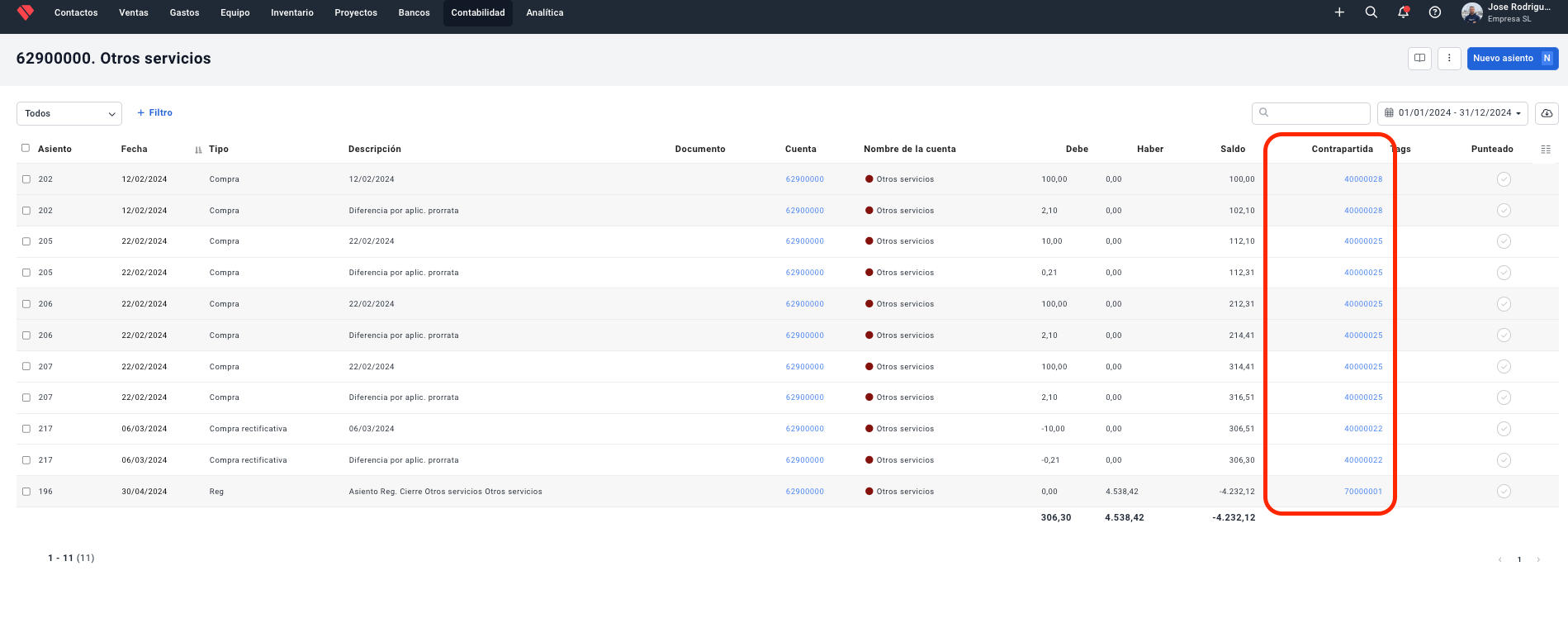Viewport: 1568px width, 628px height.
Task: Go to previous page arrow
Action: pyautogui.click(x=1500, y=559)
